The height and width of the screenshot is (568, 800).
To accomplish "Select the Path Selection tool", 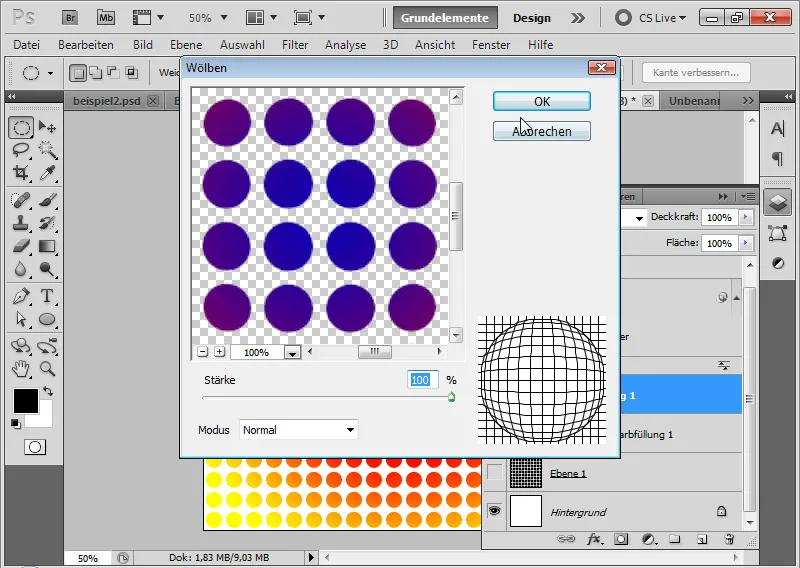I will (20, 319).
